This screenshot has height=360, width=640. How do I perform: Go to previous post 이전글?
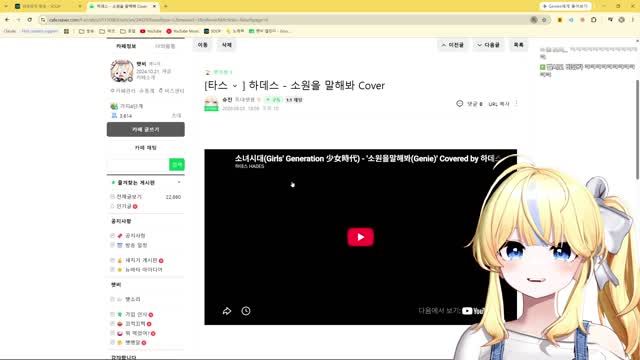[453, 45]
